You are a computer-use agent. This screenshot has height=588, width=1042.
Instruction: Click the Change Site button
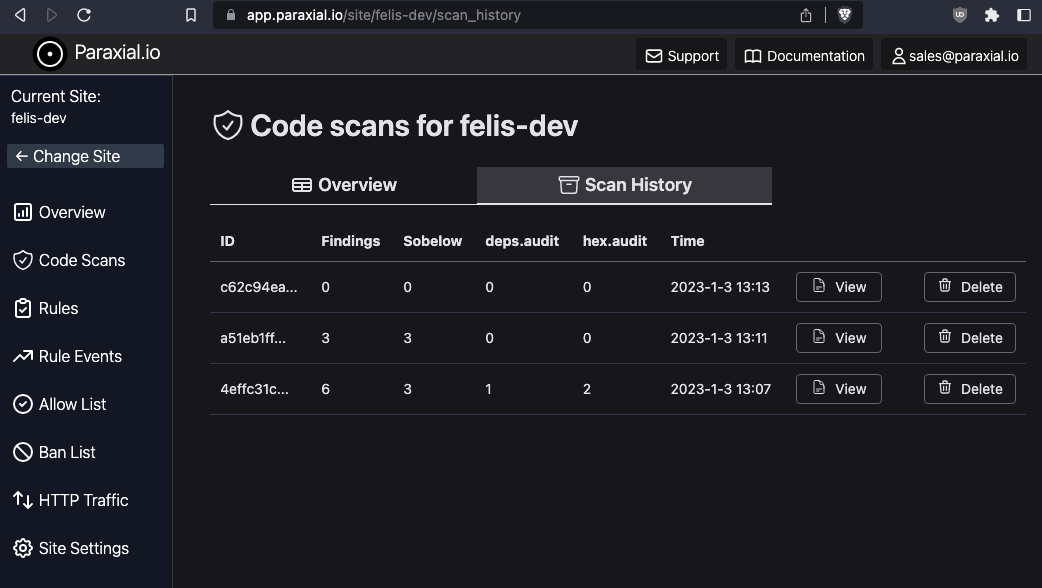click(x=85, y=156)
